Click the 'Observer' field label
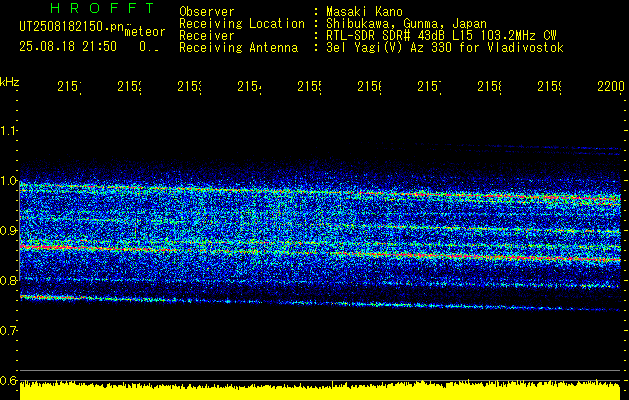The image size is (629, 400). tap(207, 12)
